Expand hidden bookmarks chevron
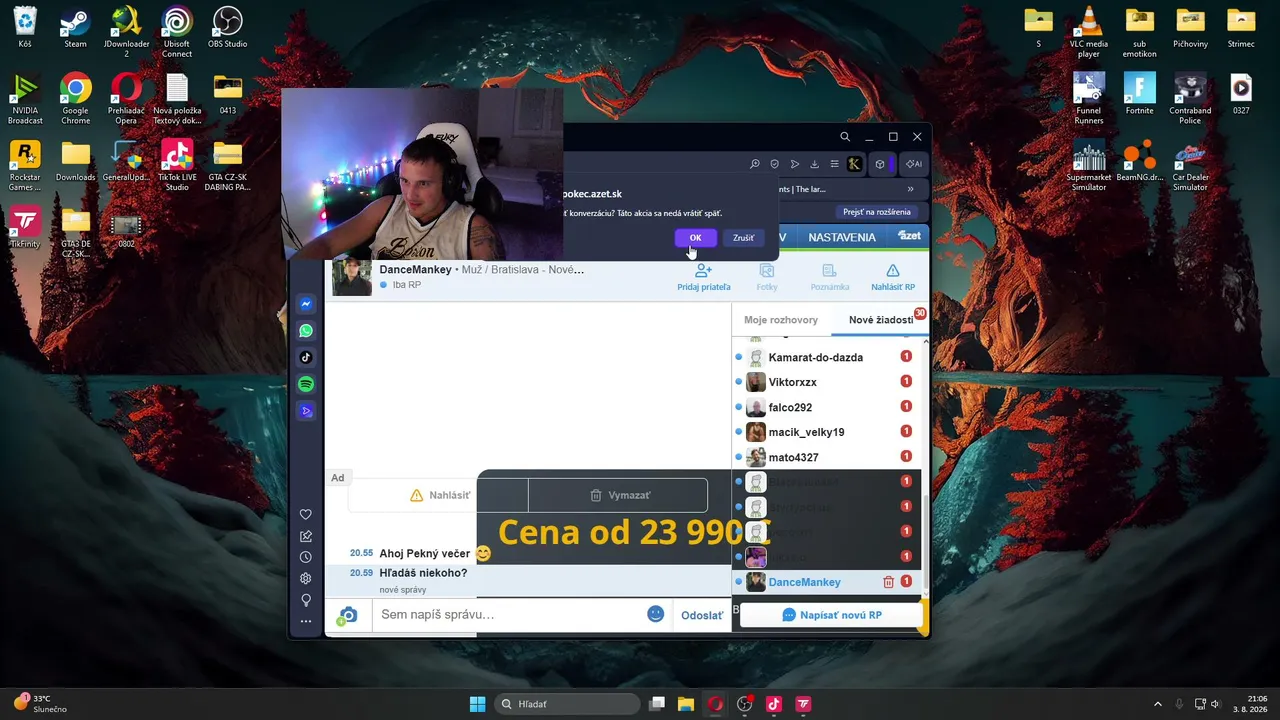1280x720 pixels. click(910, 189)
